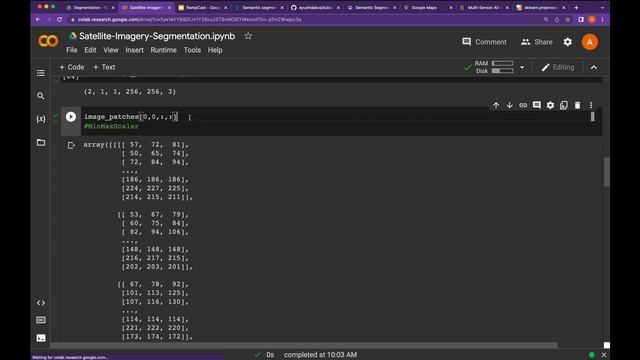
Task: Open a new browser tab
Action: pos(576,7)
